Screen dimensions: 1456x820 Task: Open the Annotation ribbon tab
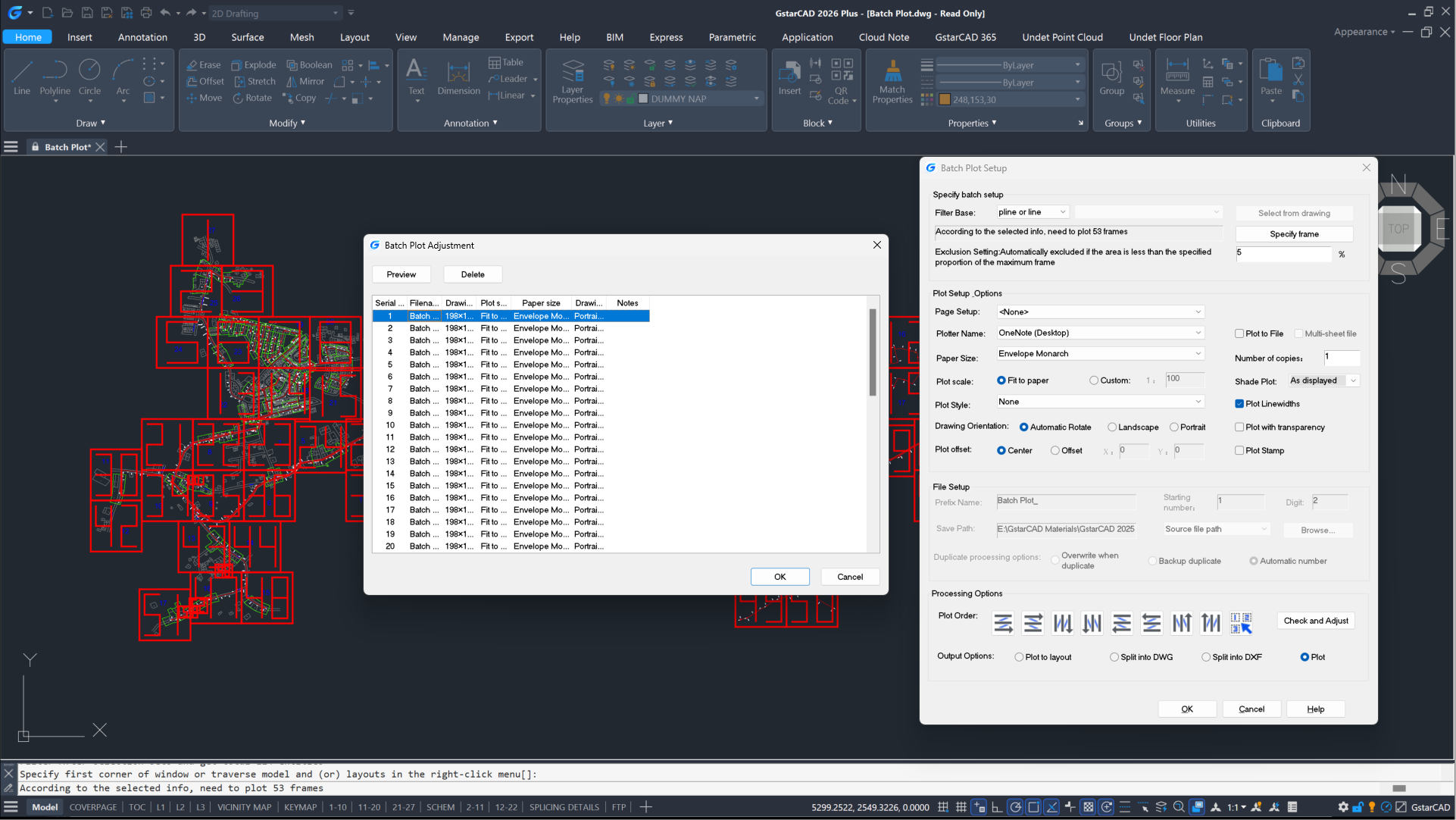click(x=142, y=37)
